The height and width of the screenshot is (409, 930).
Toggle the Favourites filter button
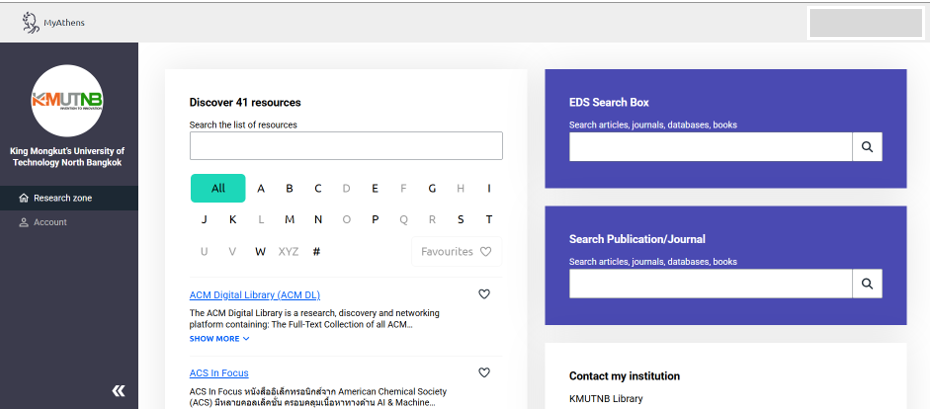pyautogui.click(x=456, y=252)
